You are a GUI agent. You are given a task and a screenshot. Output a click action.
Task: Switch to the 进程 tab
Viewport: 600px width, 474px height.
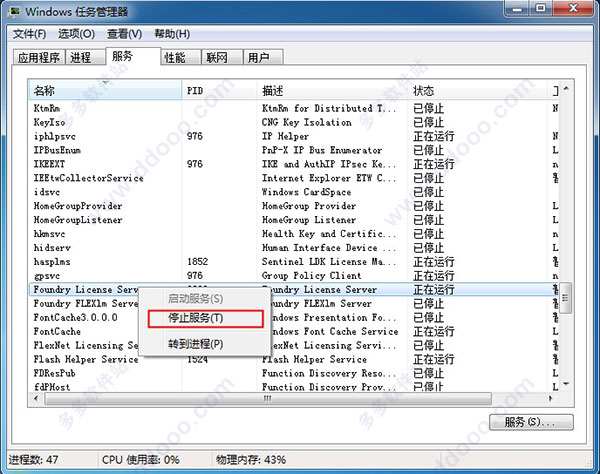coord(85,58)
